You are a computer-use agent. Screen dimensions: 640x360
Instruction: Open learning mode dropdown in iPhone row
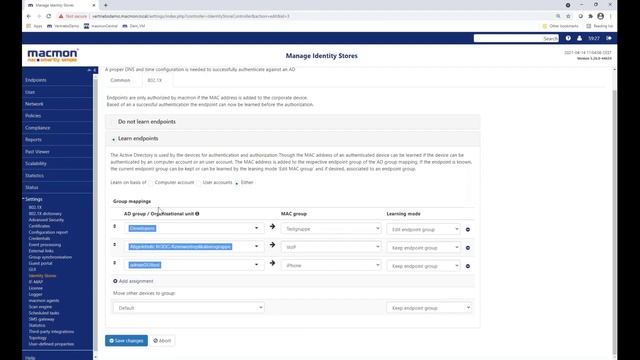pos(424,266)
